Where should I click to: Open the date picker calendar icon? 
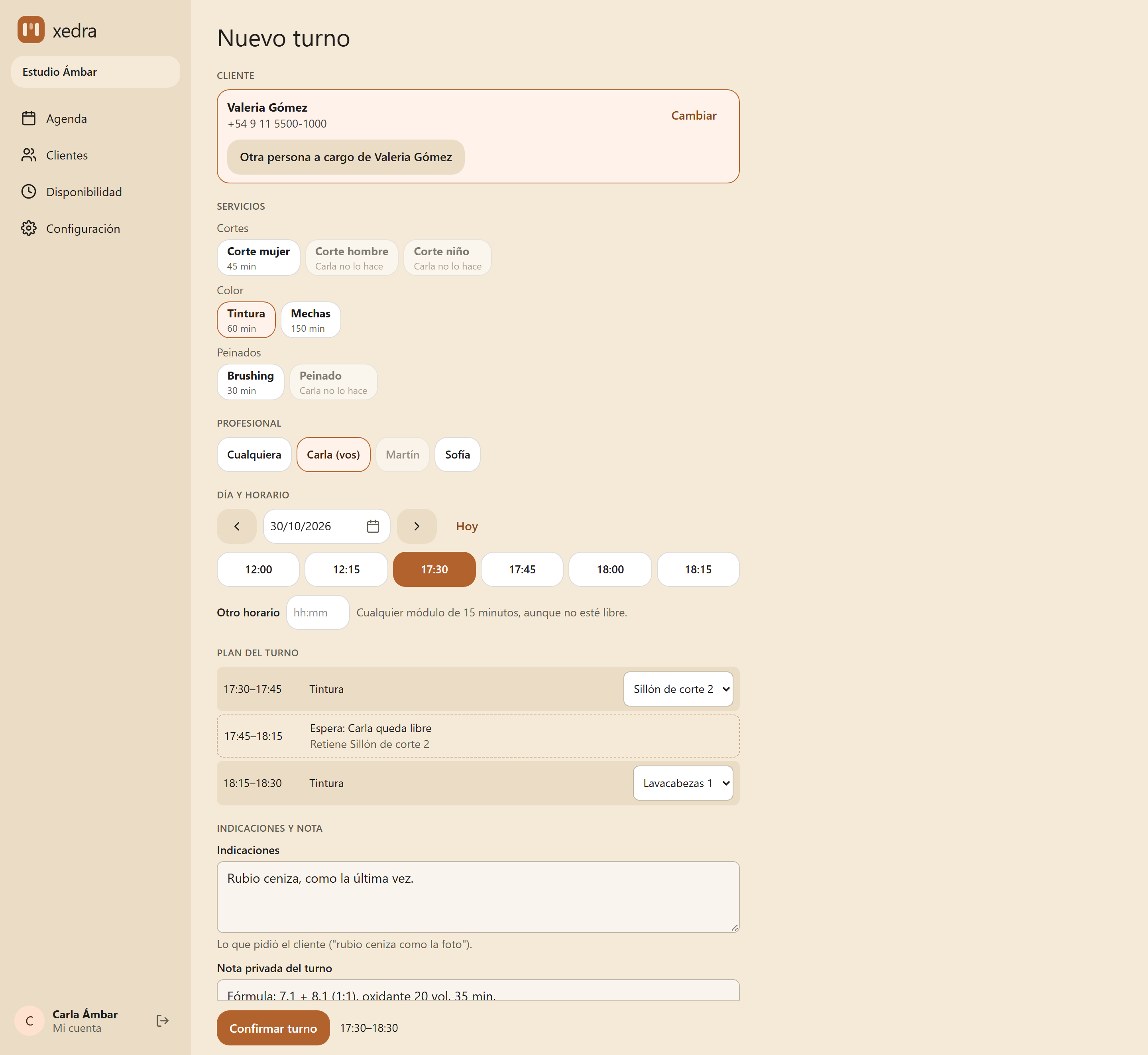373,526
